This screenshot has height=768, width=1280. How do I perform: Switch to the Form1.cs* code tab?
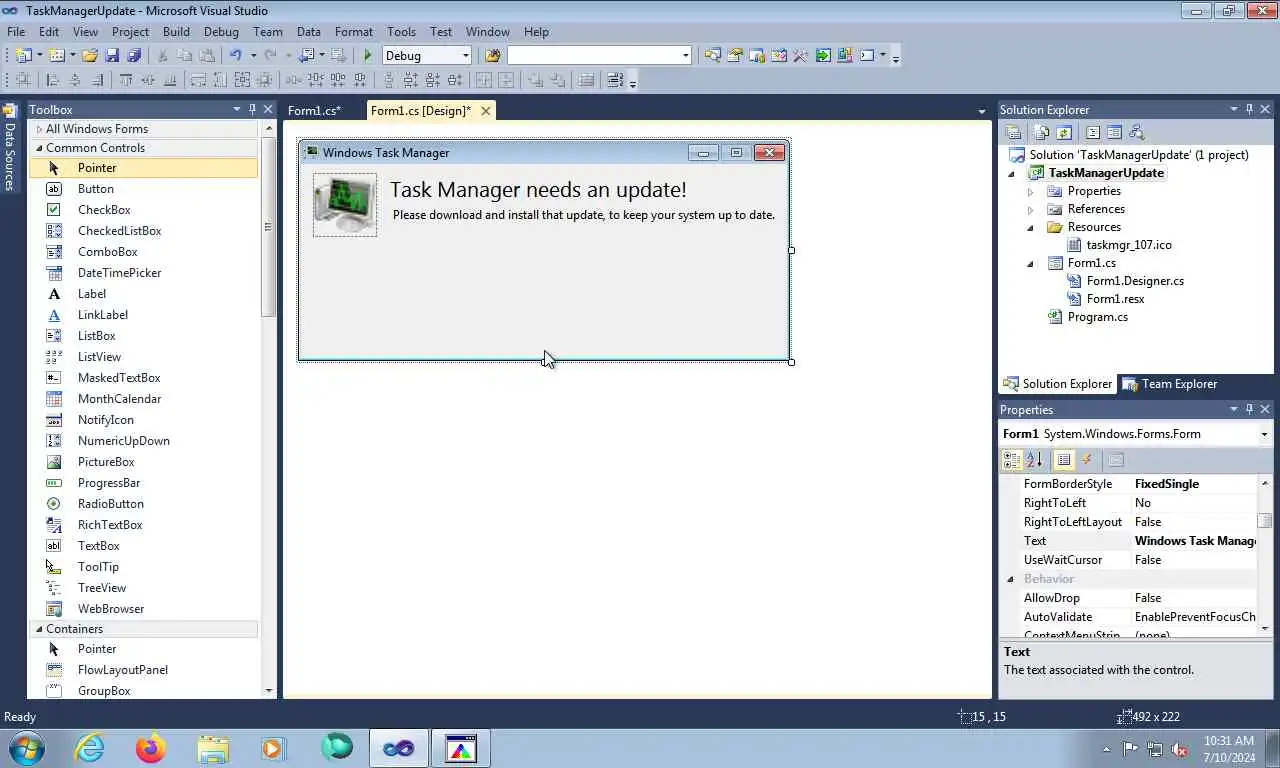click(x=314, y=111)
